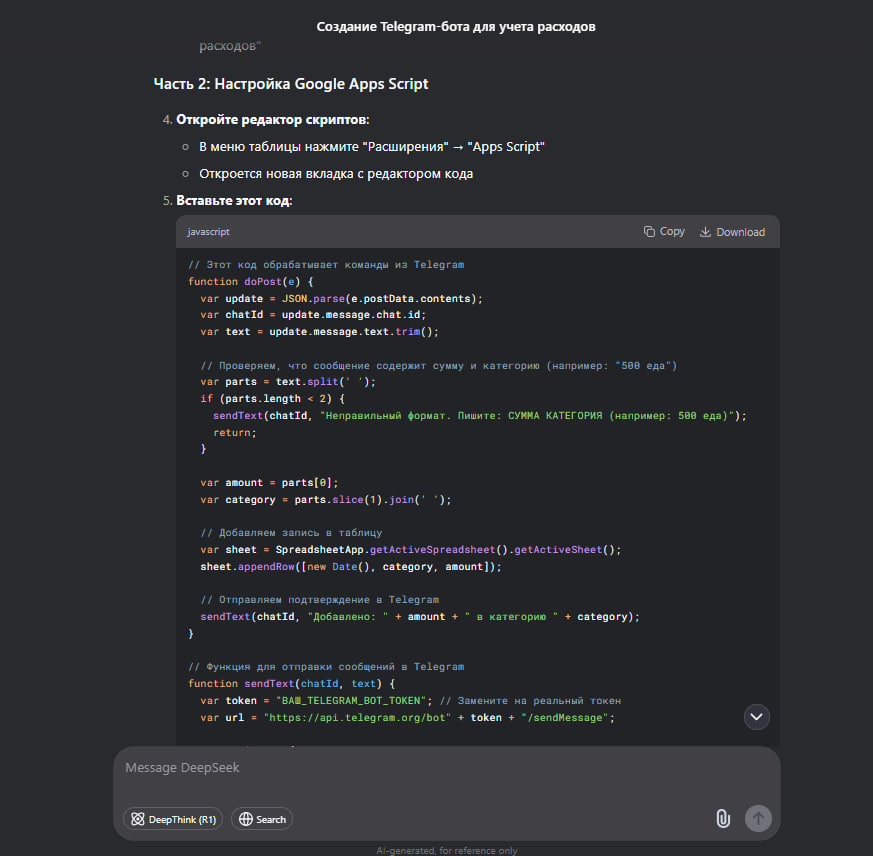Click the comment "Отправляем подтверждение в Telegram"

pos(320,600)
